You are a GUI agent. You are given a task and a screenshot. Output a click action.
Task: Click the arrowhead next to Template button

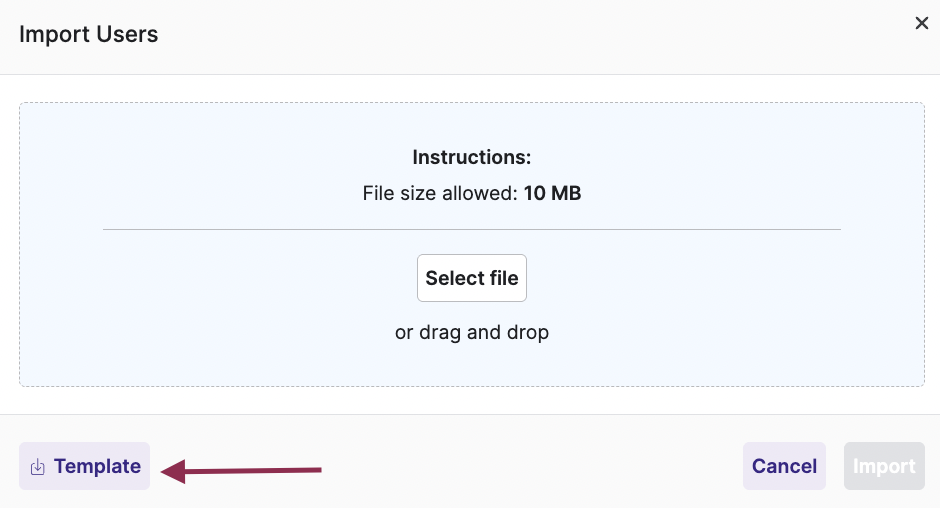click(172, 471)
